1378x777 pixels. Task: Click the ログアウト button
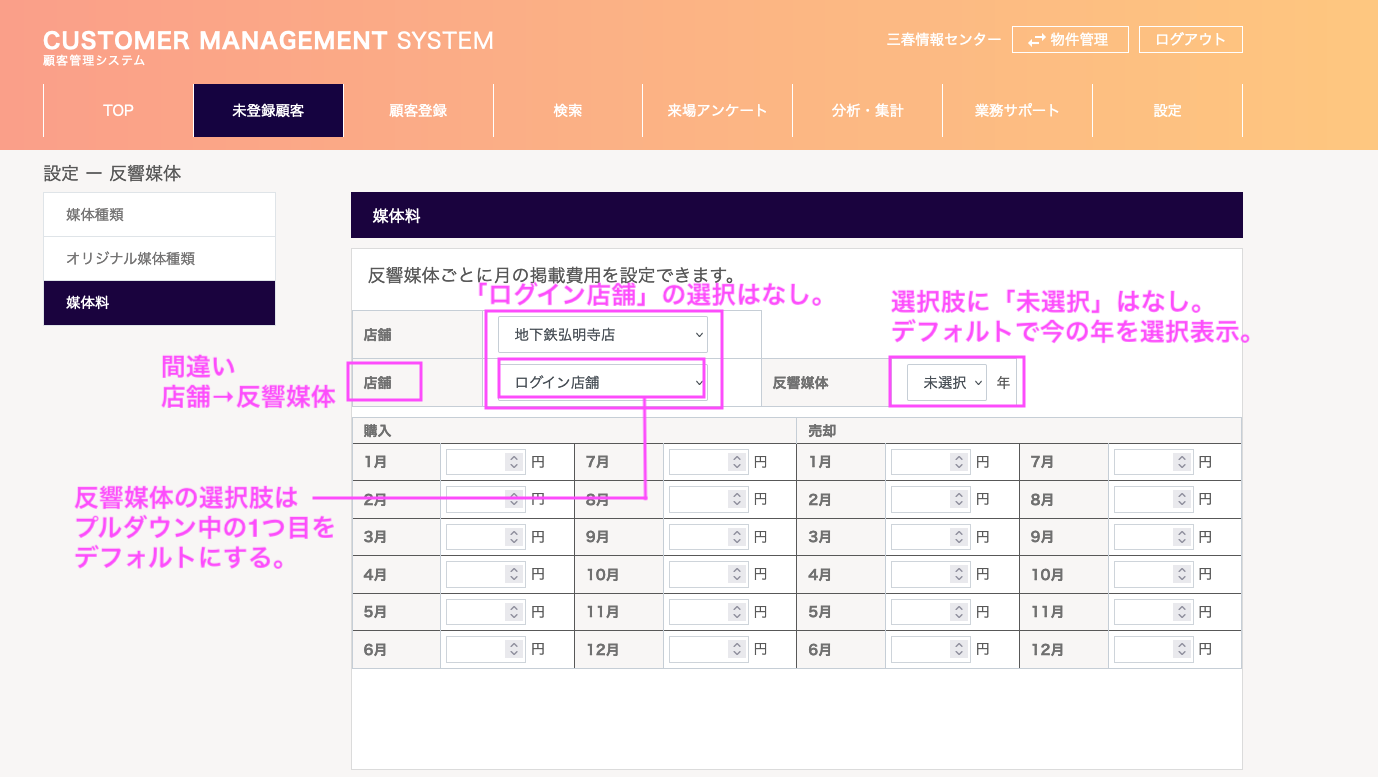click(1190, 40)
